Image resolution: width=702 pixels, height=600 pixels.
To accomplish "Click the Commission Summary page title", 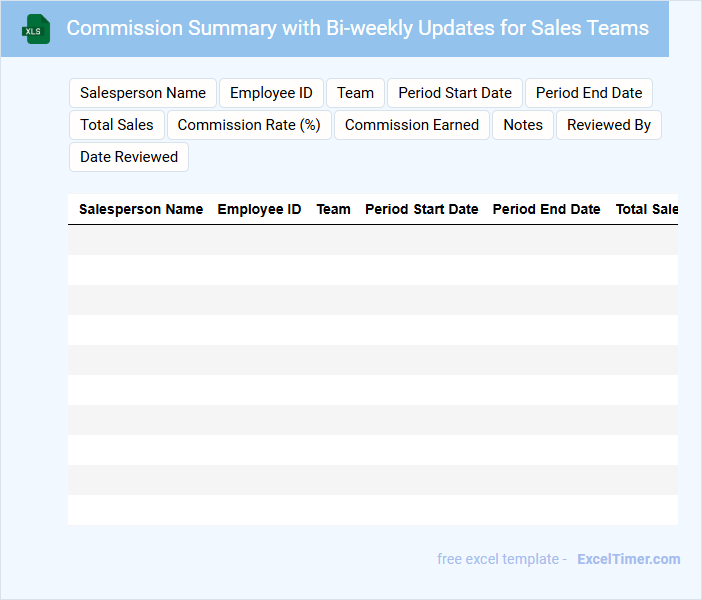I will pyautogui.click(x=357, y=28).
